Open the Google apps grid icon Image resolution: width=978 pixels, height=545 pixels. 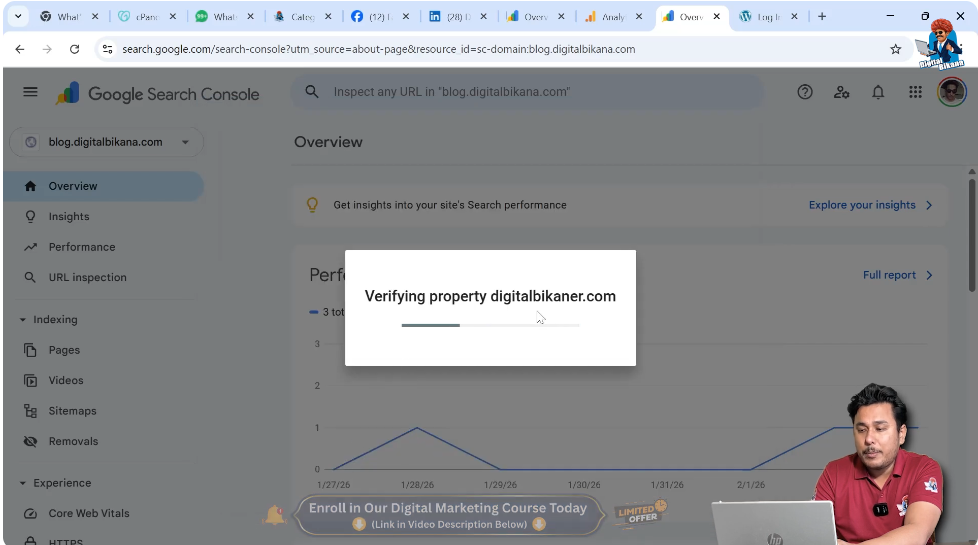point(915,92)
